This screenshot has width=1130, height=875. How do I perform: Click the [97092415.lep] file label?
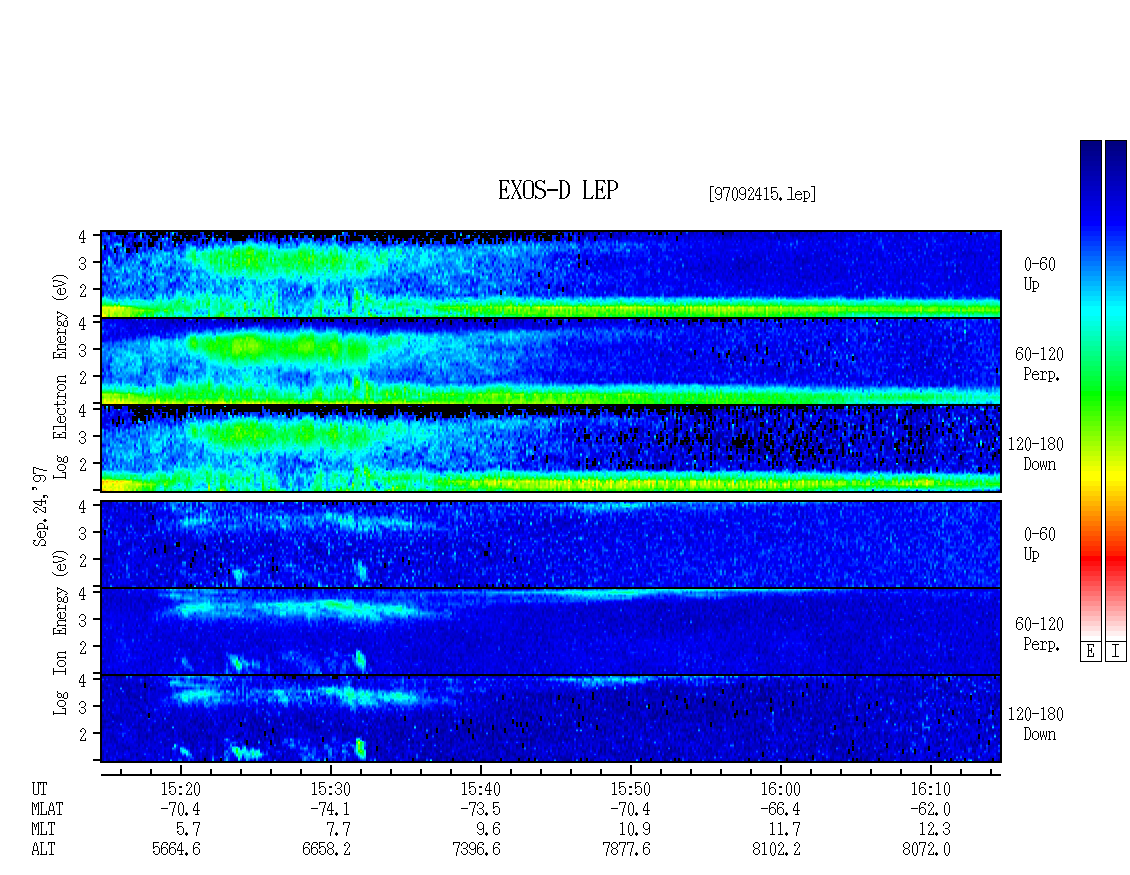762,194
